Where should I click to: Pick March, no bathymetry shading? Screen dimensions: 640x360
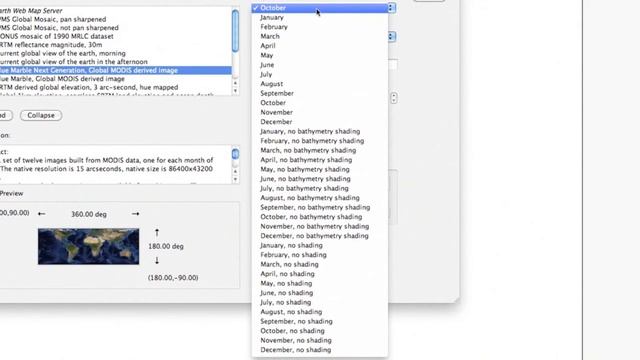click(320, 150)
